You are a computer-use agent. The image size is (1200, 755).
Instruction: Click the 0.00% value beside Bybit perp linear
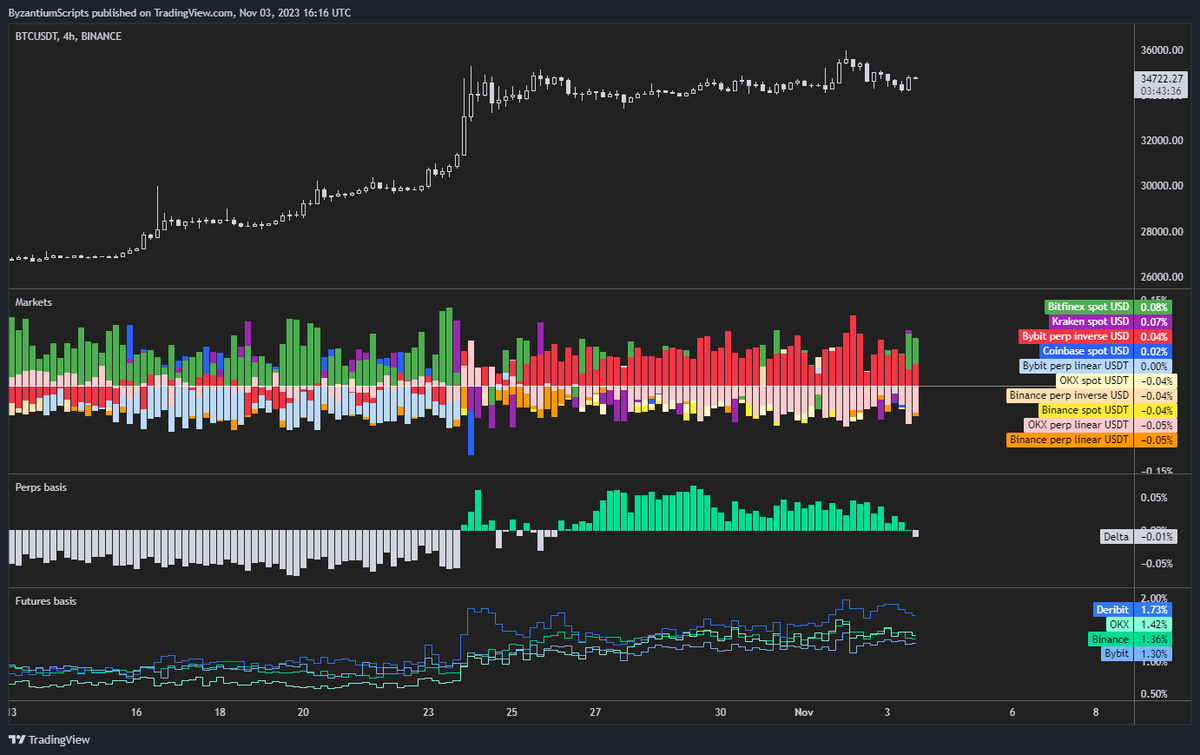[1154, 366]
